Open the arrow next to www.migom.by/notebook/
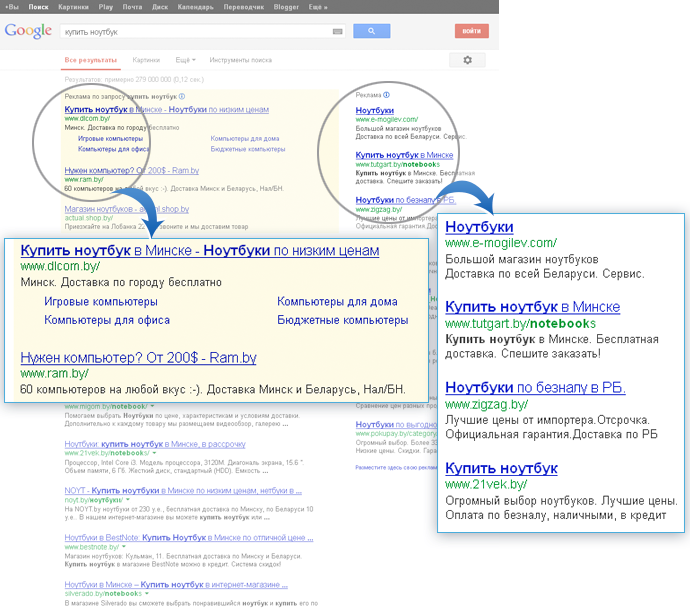 point(153,406)
